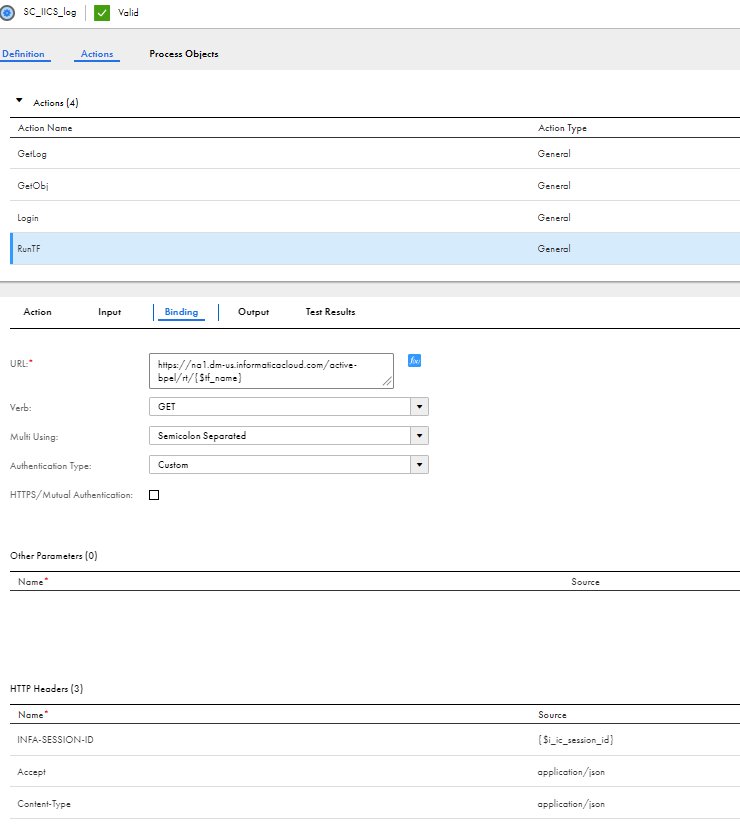Open the Process Objects tab
Image resolution: width=740 pixels, height=825 pixels.
184,54
